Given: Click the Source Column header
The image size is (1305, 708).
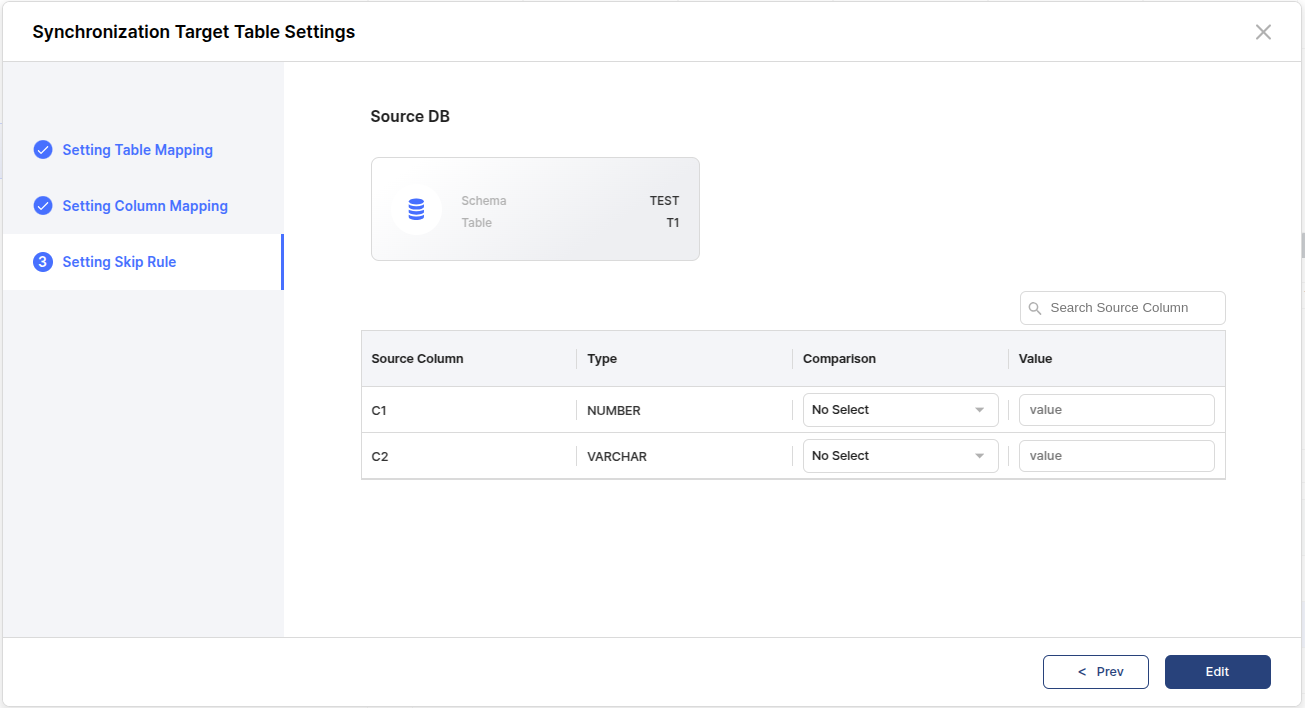Looking at the screenshot, I should point(417,359).
